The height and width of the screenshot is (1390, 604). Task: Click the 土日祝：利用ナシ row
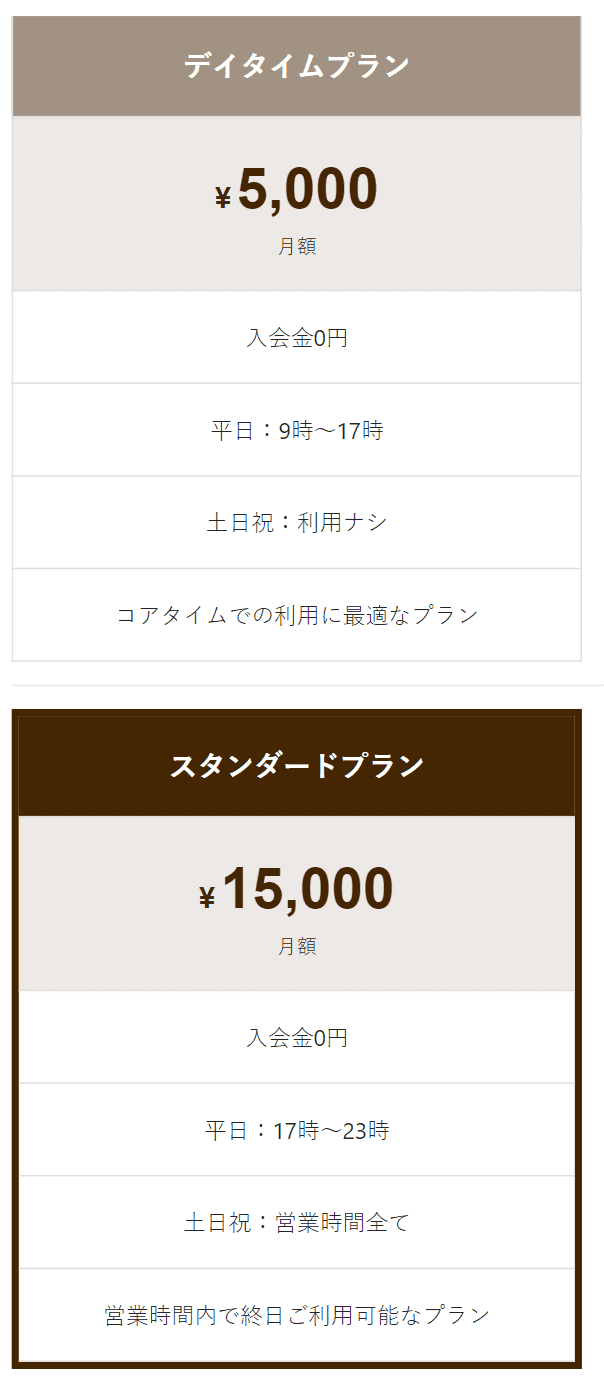296,522
